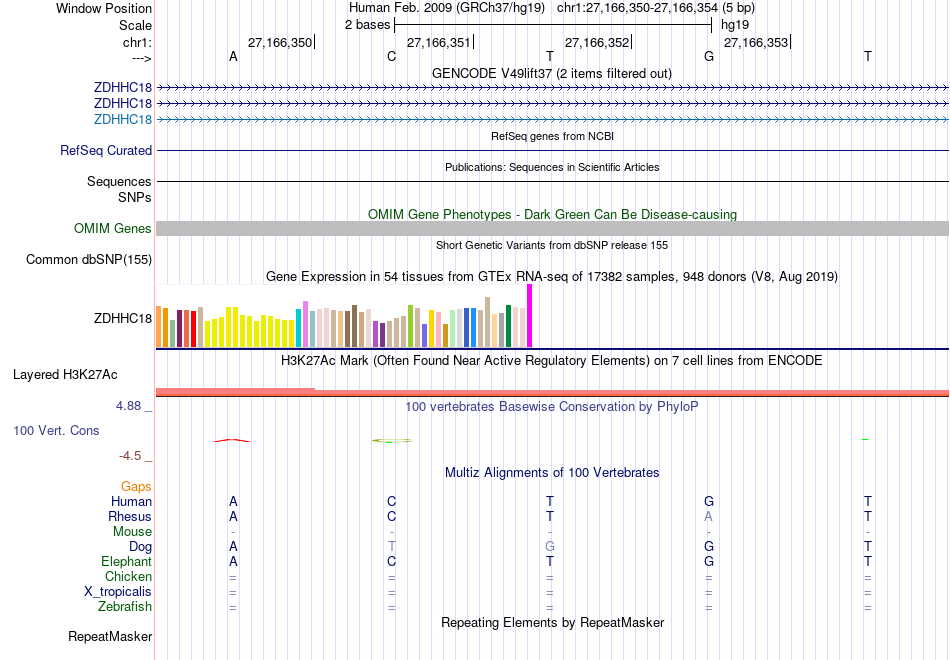The height and width of the screenshot is (660, 950).
Task: Click the pink H3K27Ac signal band
Action: pos(552,393)
